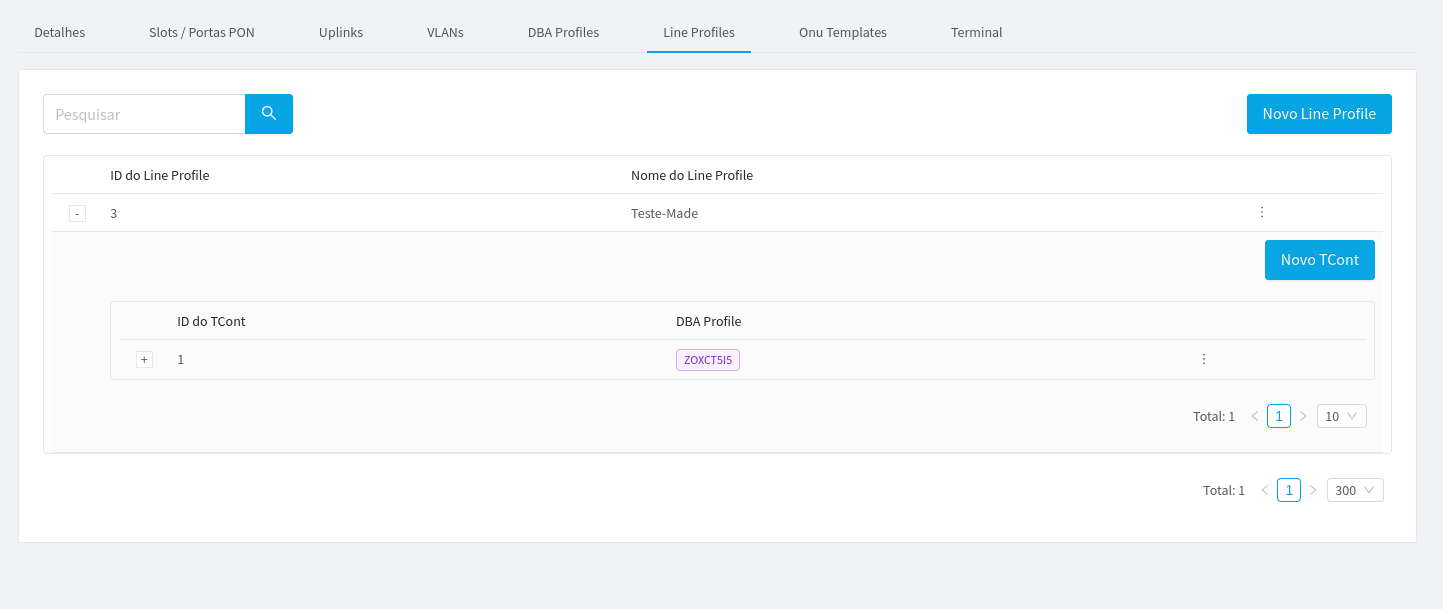Switch to the DBA Profiles tab

tap(562, 32)
